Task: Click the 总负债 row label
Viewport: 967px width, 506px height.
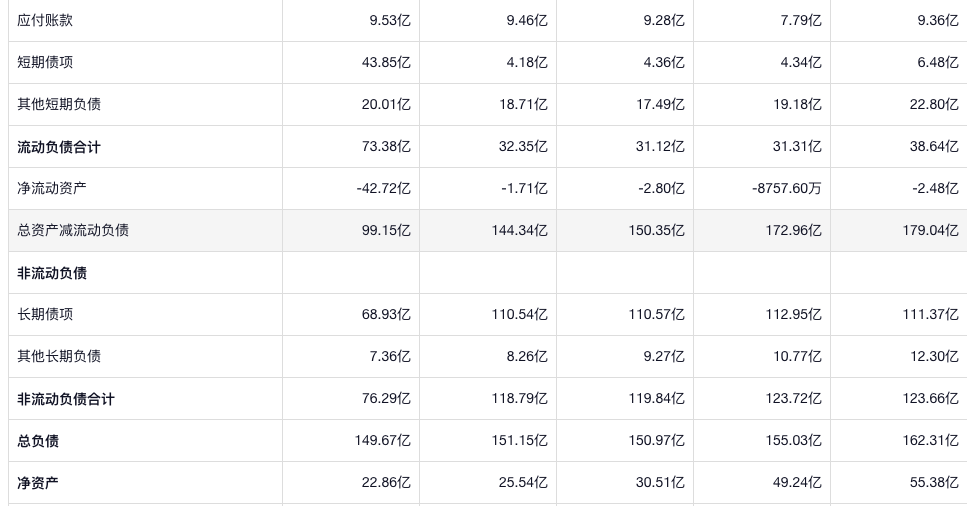Action: point(38,441)
